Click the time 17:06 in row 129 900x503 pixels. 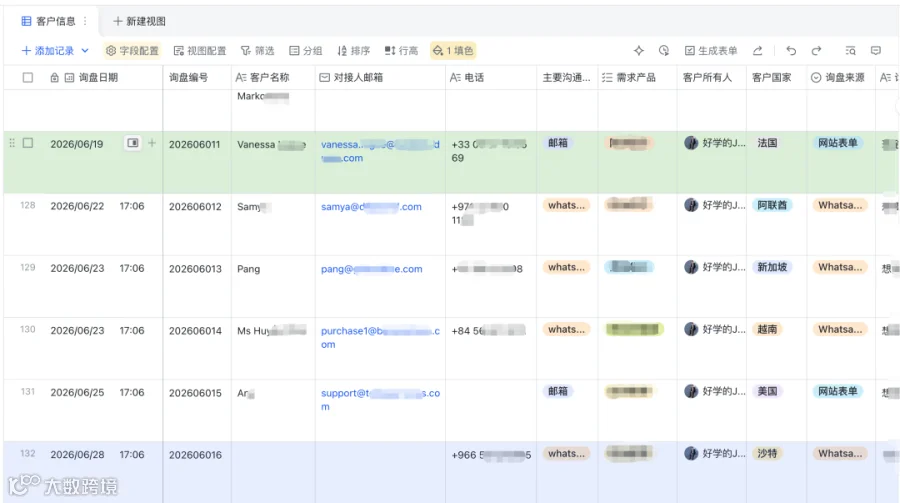(132, 269)
